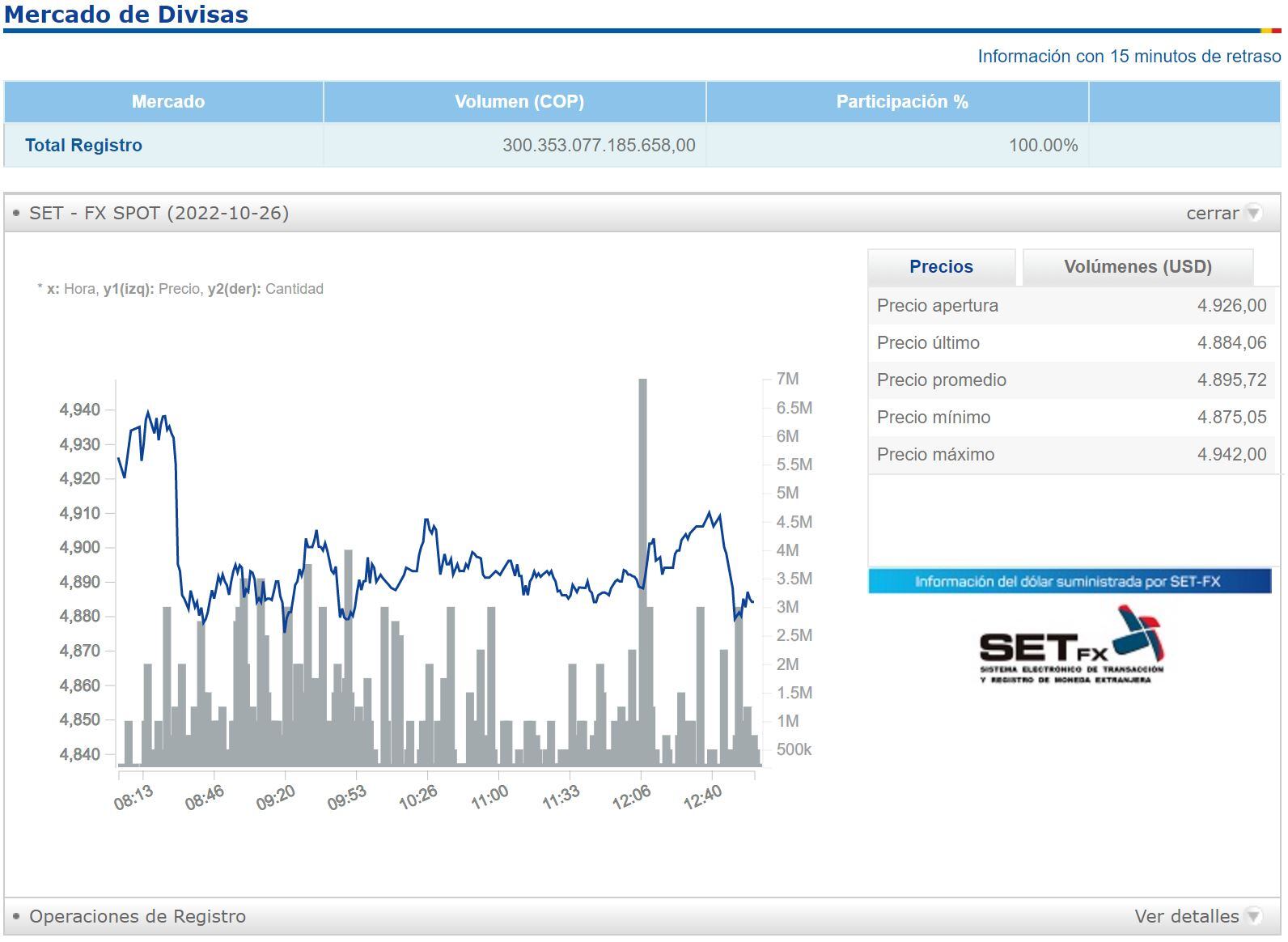
Task: Expand Operaciones de Registro with Ver detalles
Action: [x=1186, y=916]
